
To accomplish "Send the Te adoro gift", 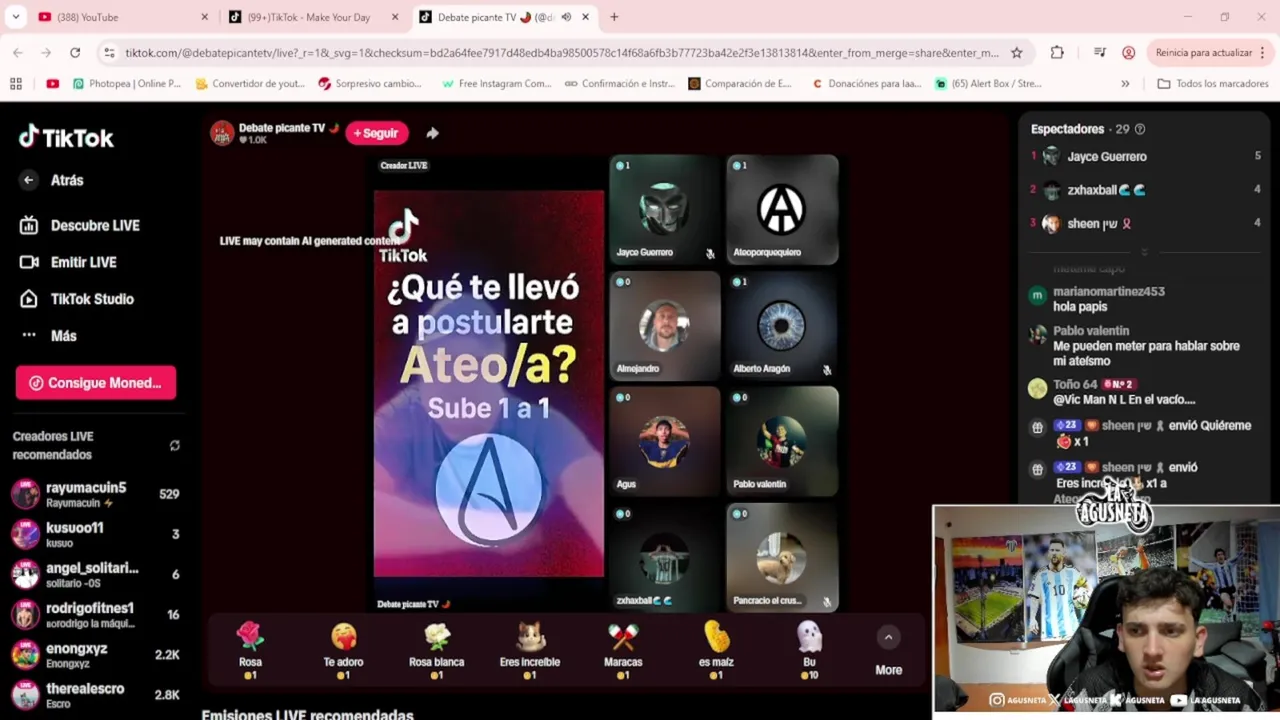I will (343, 651).
